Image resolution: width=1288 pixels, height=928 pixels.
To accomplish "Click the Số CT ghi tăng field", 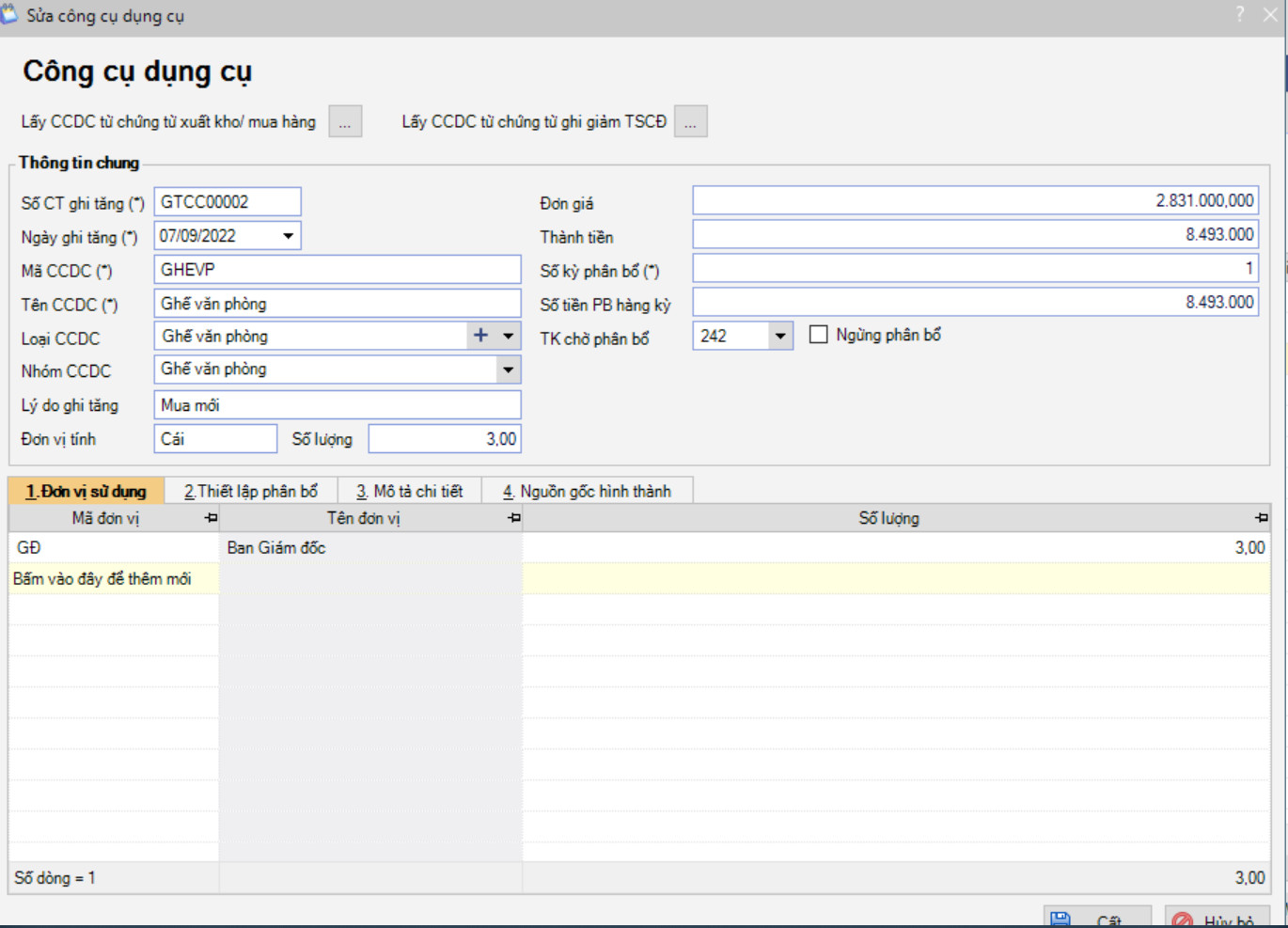I will pyautogui.click(x=228, y=201).
